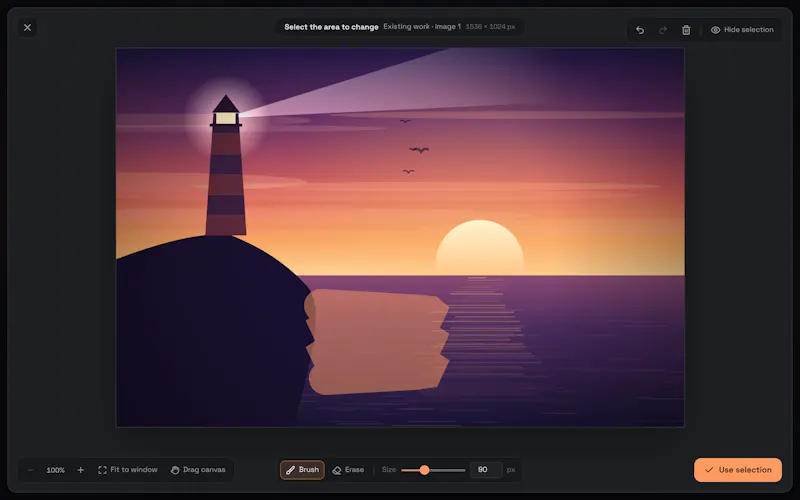This screenshot has width=800, height=500.
Task: Close the selection editor with the X icon
Action: click(x=28, y=28)
